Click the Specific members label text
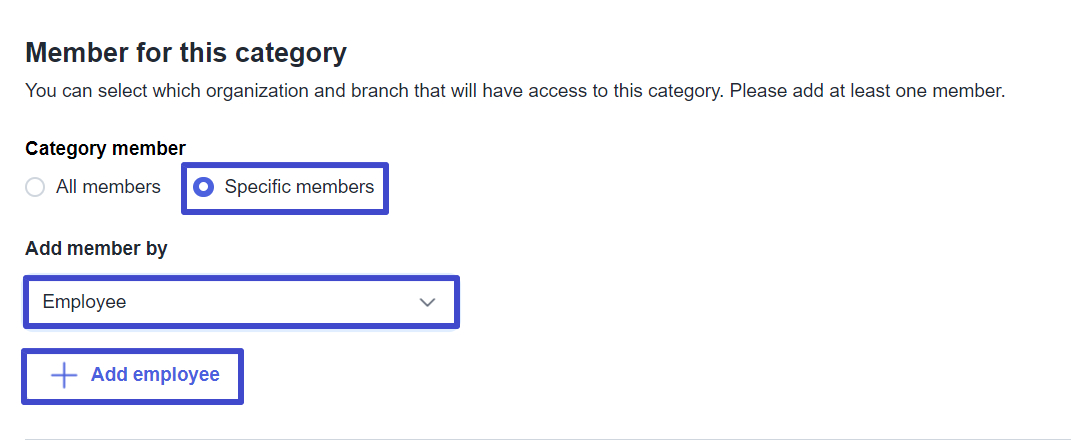 (x=299, y=187)
